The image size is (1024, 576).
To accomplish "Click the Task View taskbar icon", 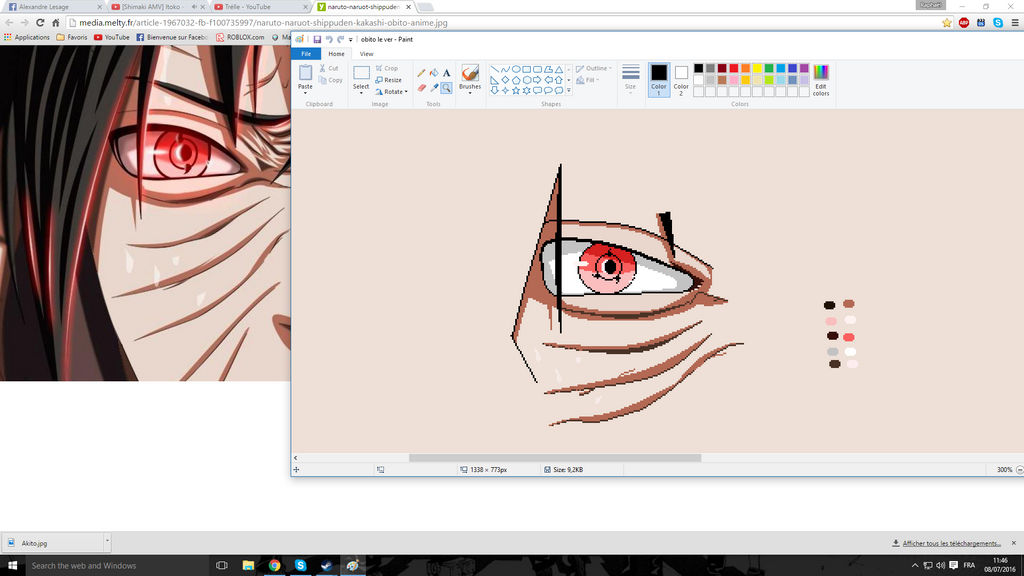I will point(221,566).
